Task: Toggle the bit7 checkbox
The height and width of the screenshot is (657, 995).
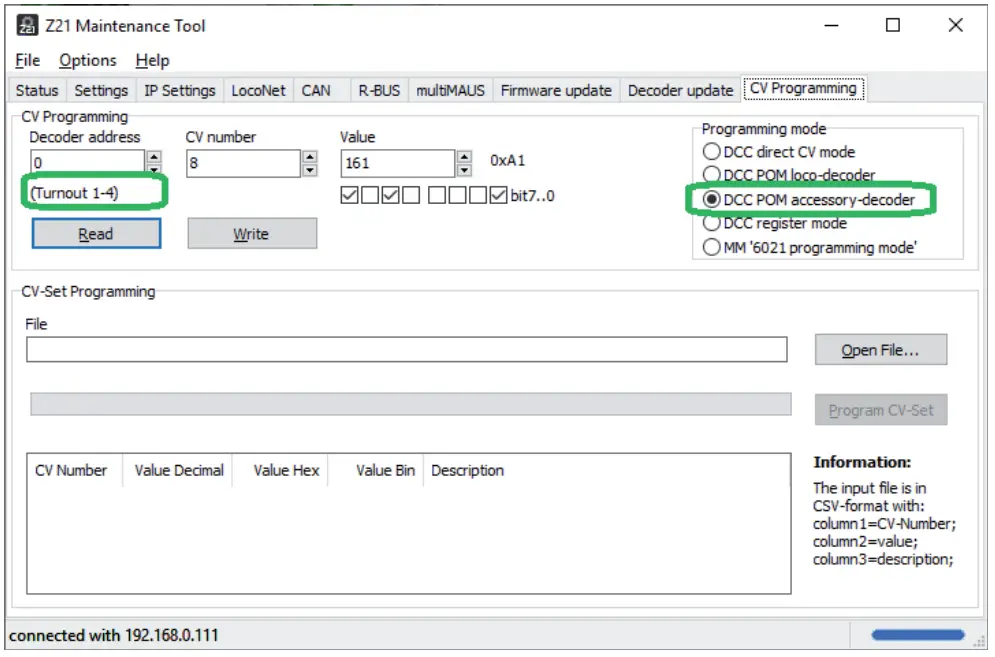Action: 348,195
